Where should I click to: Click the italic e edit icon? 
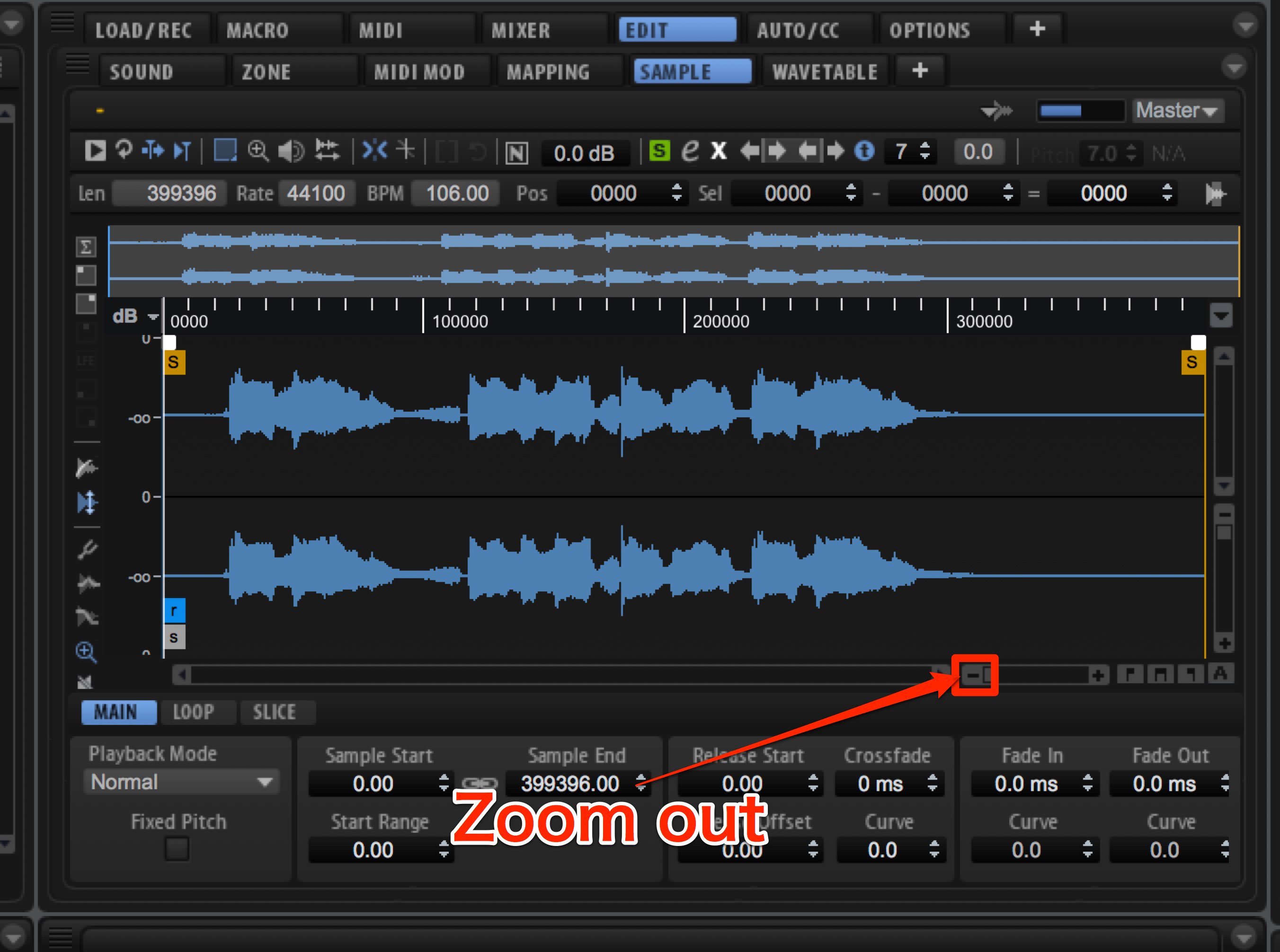(690, 151)
